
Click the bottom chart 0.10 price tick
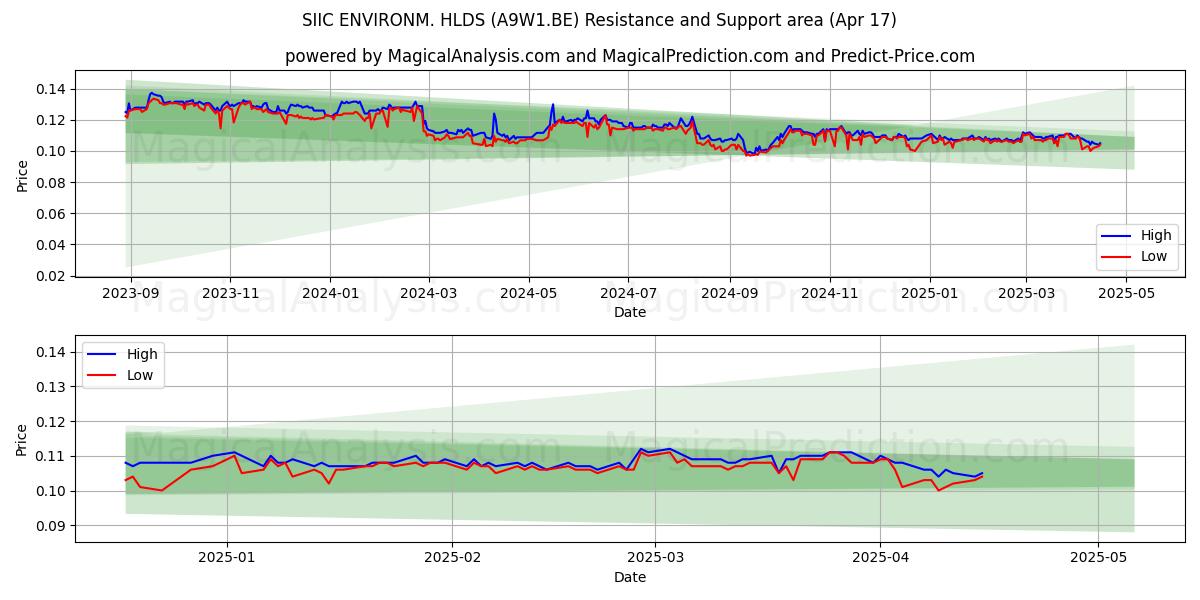(52, 491)
